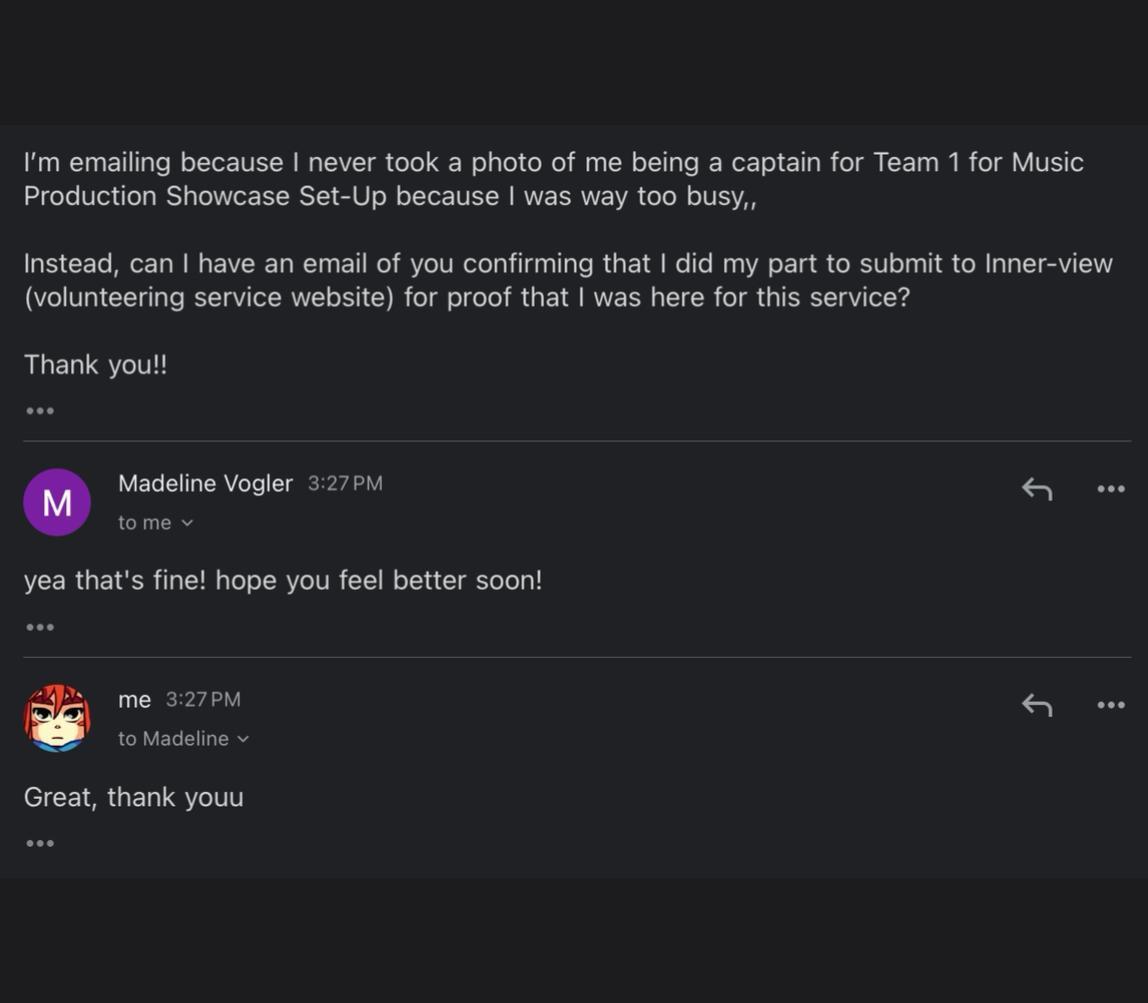The width and height of the screenshot is (1148, 1003).
Task: Click the sender name "me"
Action: [x=134, y=700]
